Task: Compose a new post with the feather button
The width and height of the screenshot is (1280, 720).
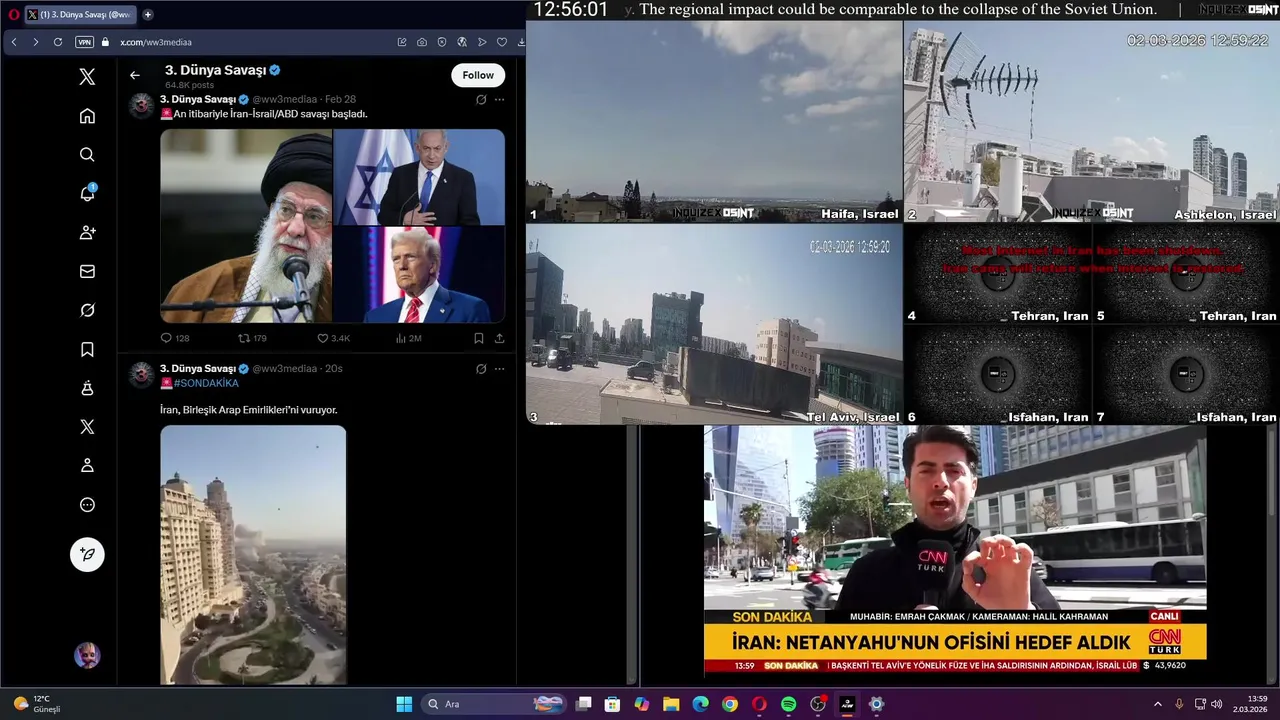Action: coord(87,554)
